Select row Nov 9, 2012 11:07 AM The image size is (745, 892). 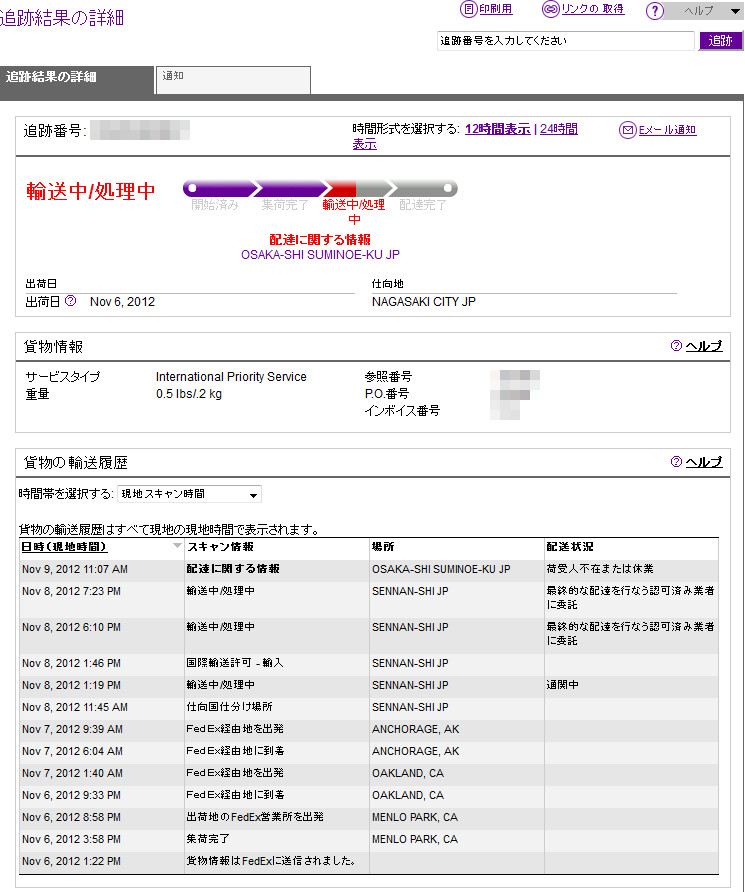[369, 569]
